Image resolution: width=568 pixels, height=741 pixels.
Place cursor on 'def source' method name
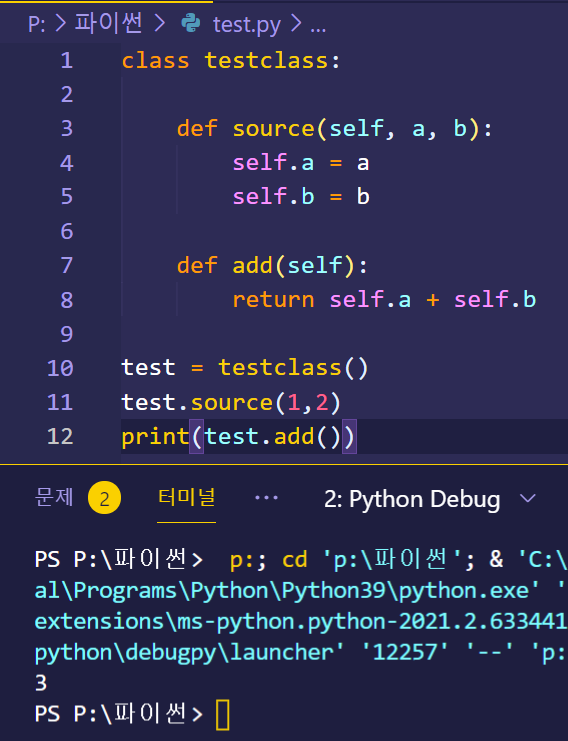pyautogui.click(x=273, y=129)
